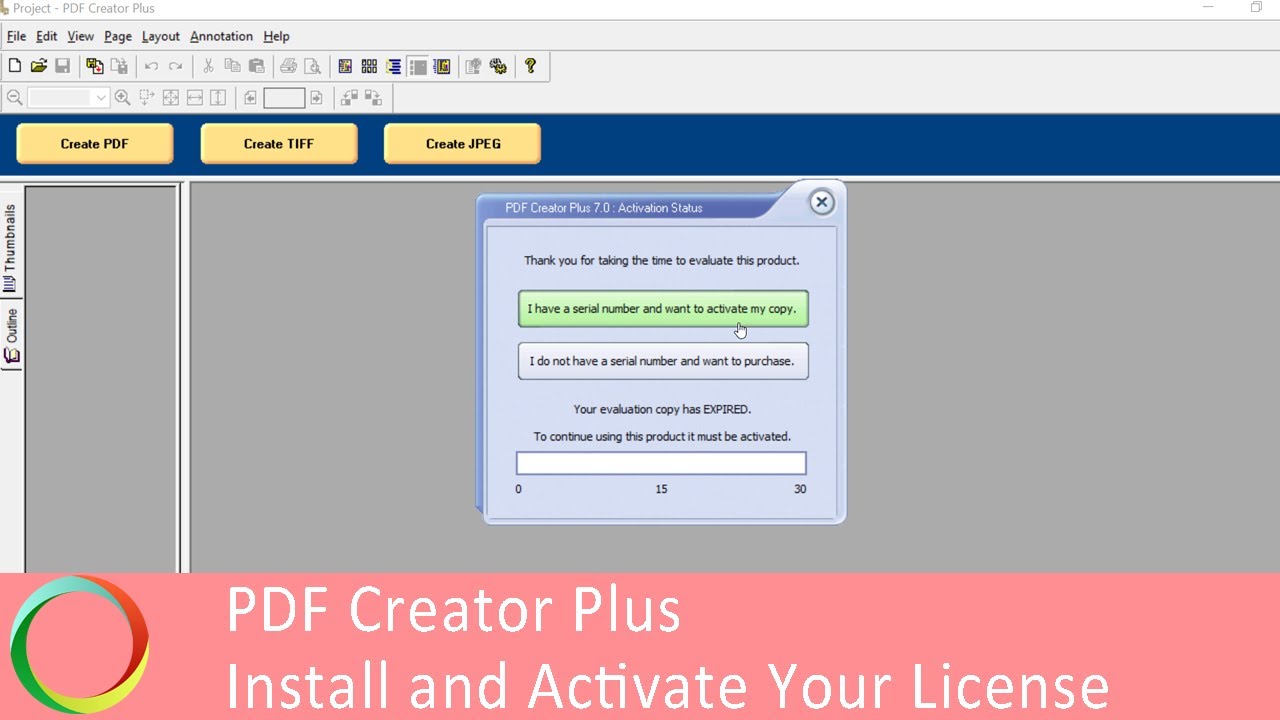Screen dimensions: 1280x720
Task: Open a file with the folder icon
Action: tap(39, 66)
